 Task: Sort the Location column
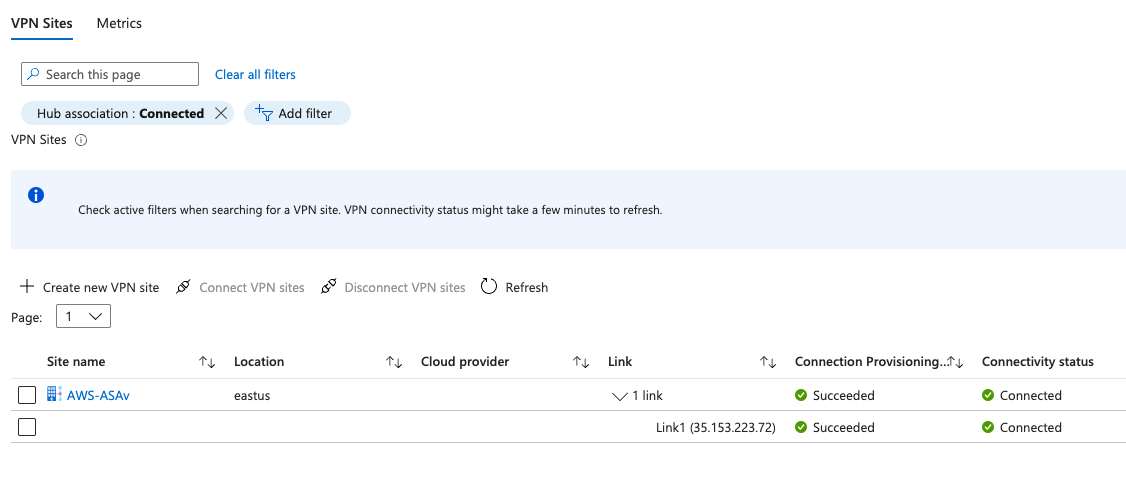pyautogui.click(x=394, y=363)
